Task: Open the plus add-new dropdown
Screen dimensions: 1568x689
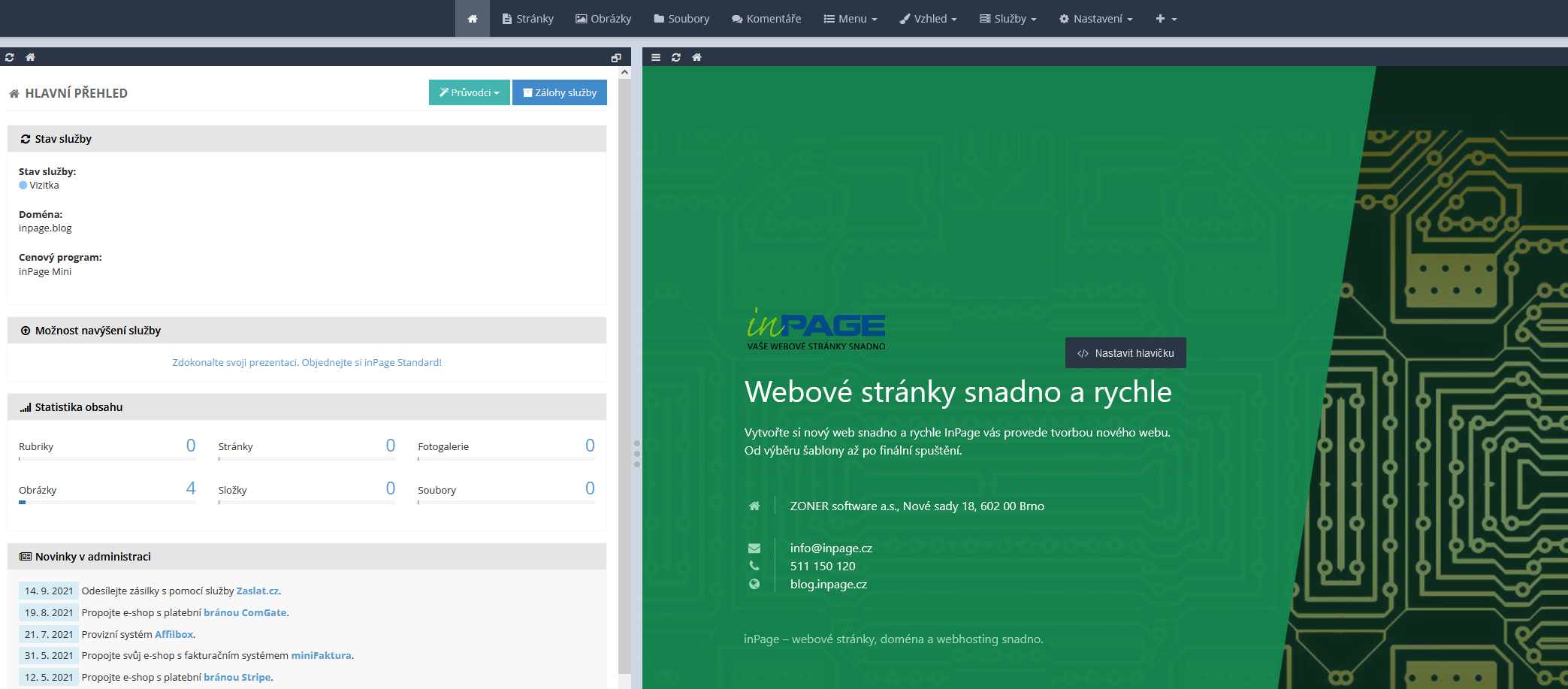Action: (x=1166, y=19)
